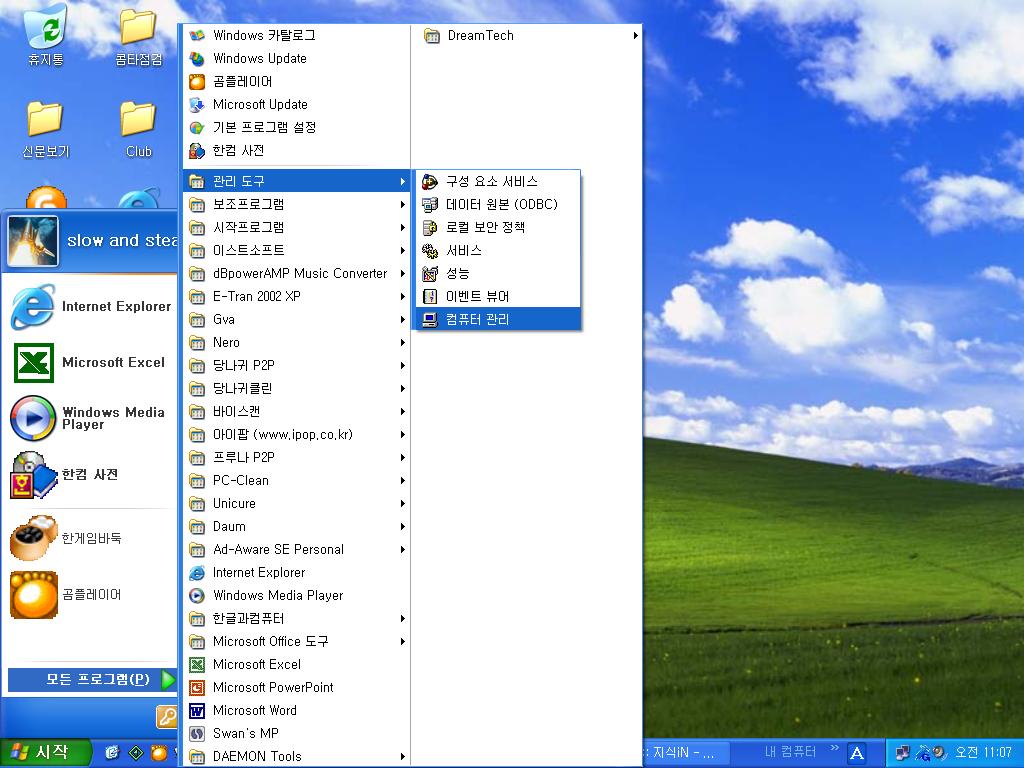Launch pinned Internet Explorer in Start menu left pane

tap(91, 306)
